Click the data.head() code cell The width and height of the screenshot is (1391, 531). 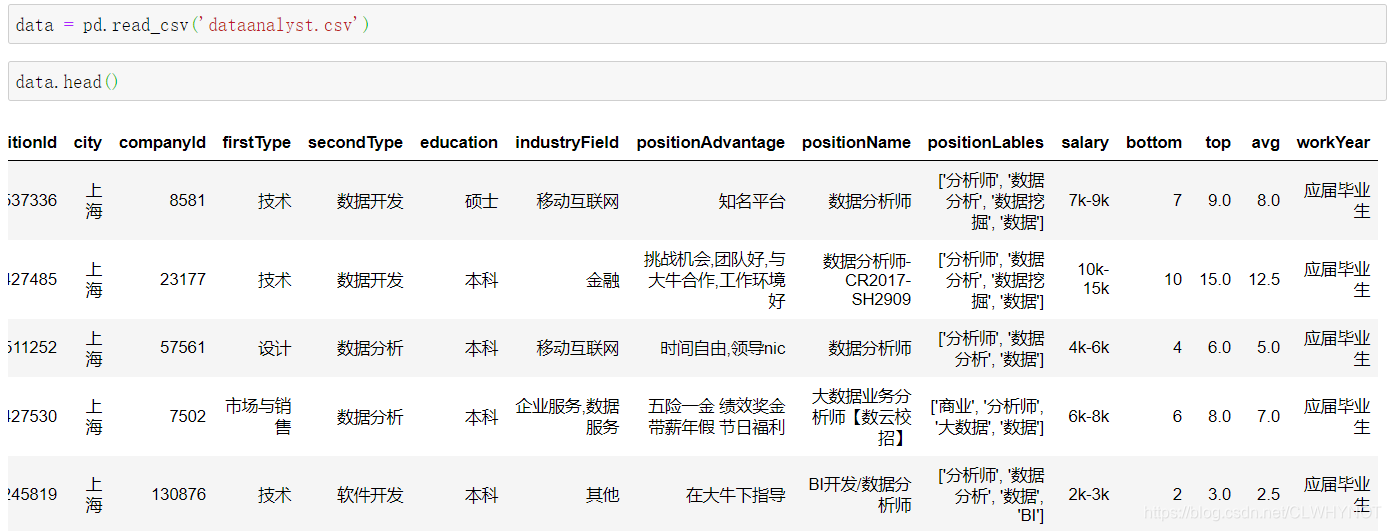point(697,81)
